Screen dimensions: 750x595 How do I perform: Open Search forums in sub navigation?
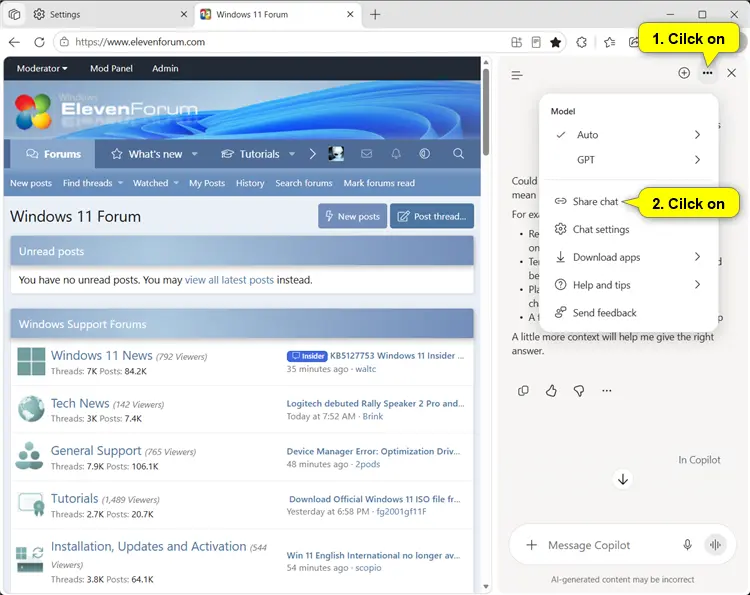pos(304,183)
